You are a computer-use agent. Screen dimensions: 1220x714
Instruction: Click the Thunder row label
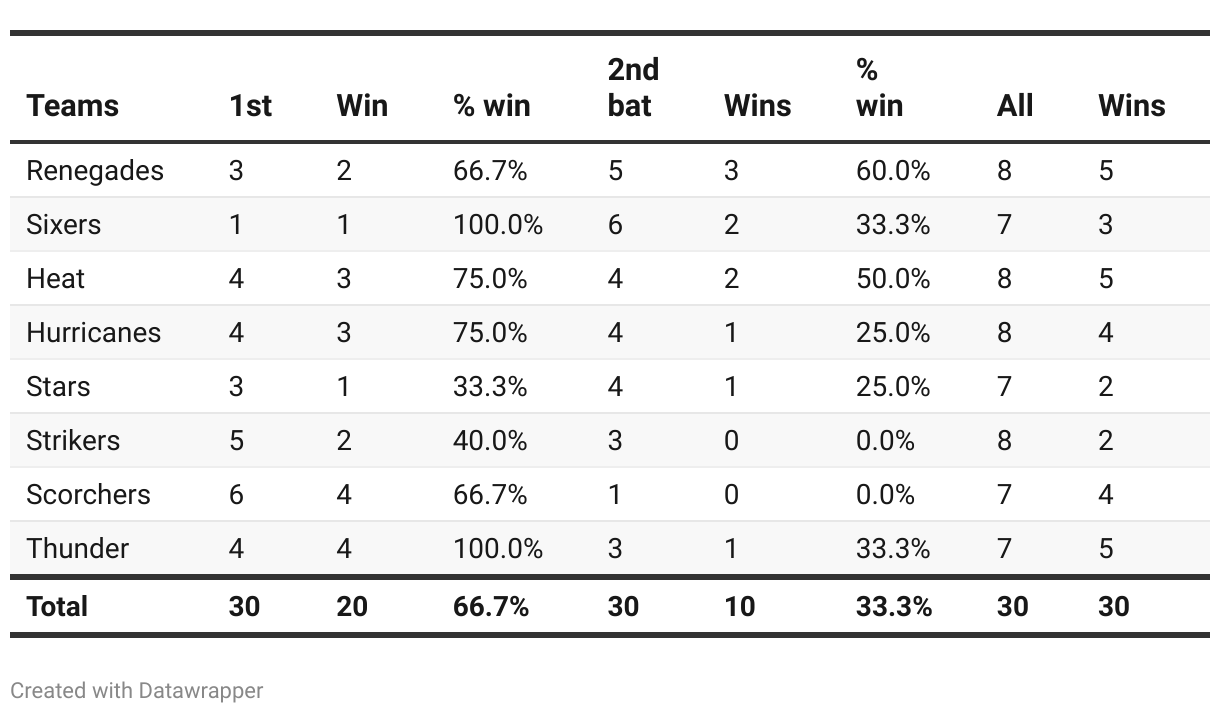click(77, 548)
